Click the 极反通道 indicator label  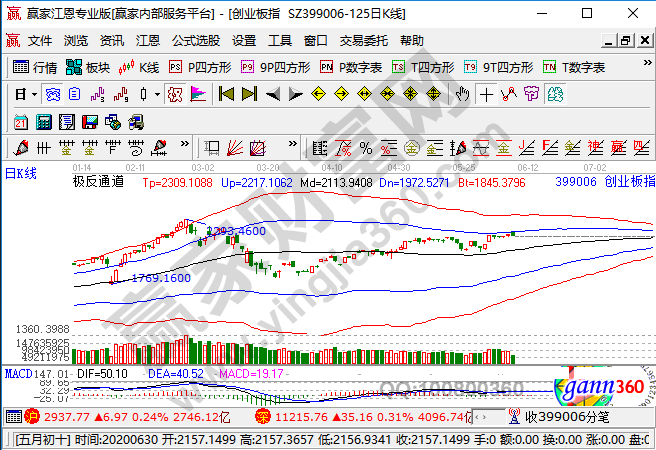coord(98,182)
